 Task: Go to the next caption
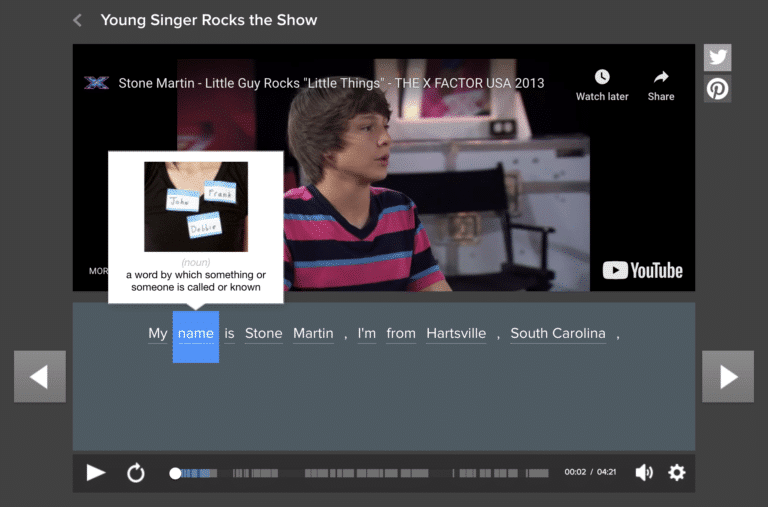coord(728,377)
